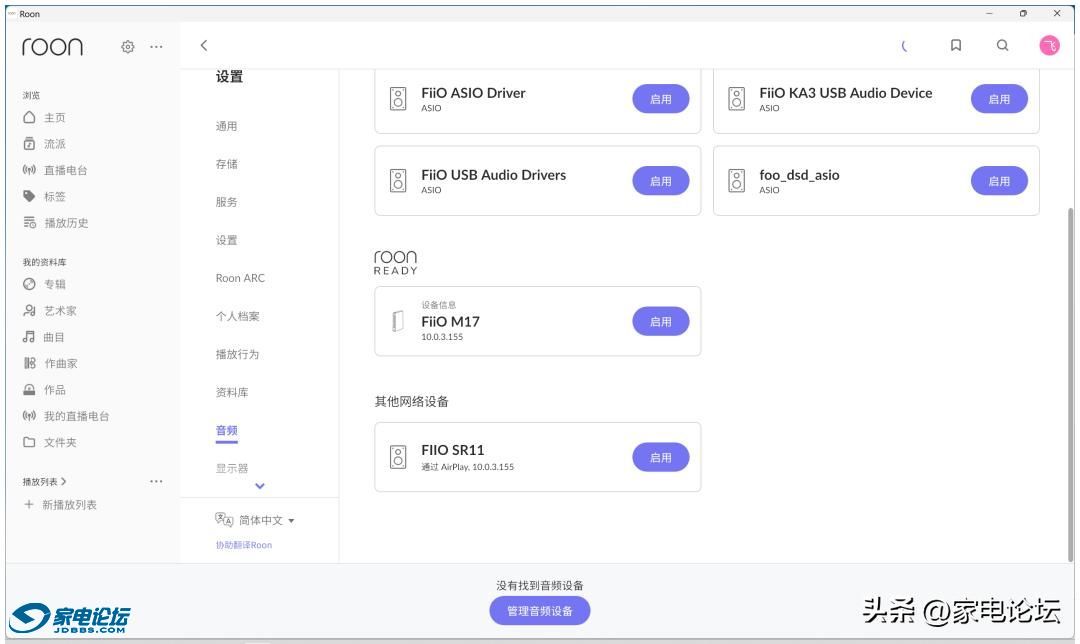1080x644 pixels.
Task: Click the 管理音频设备 button
Action: pos(540,611)
